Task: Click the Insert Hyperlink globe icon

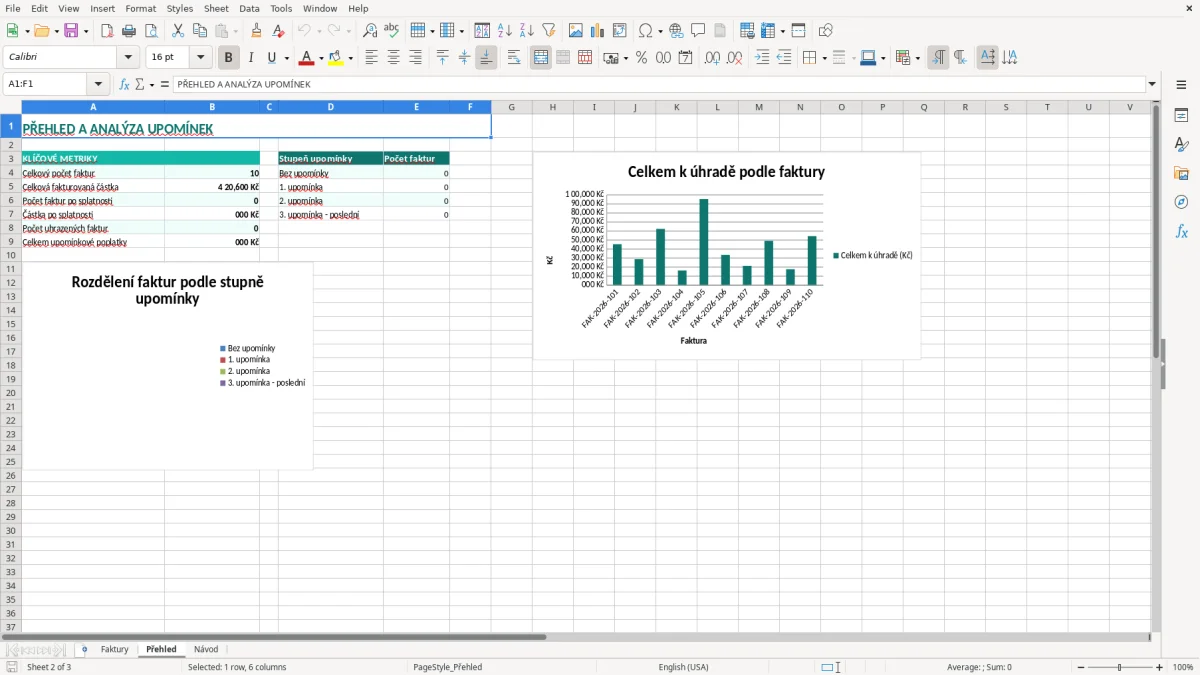Action: (677, 31)
